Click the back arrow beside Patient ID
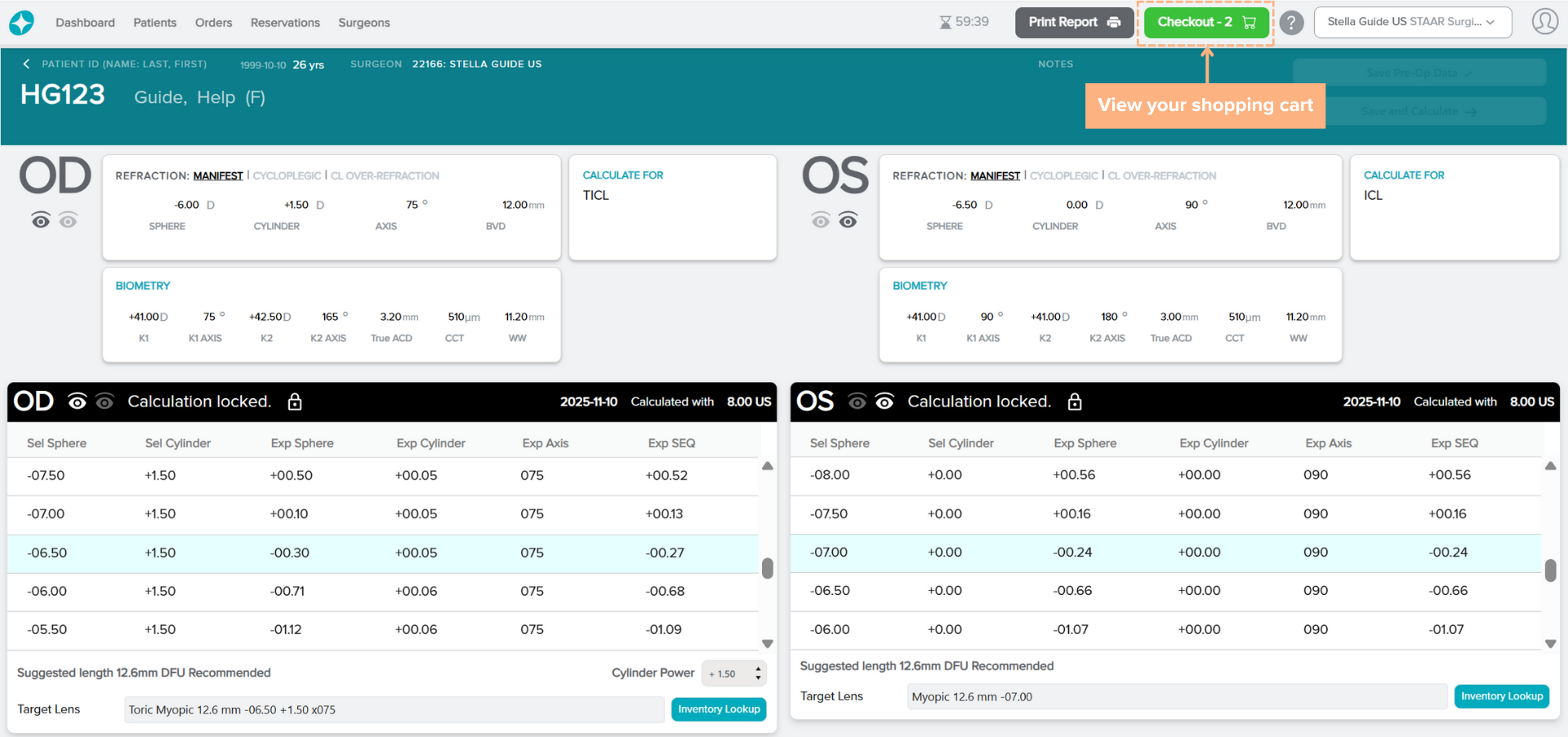The width and height of the screenshot is (1568, 737). pos(26,64)
